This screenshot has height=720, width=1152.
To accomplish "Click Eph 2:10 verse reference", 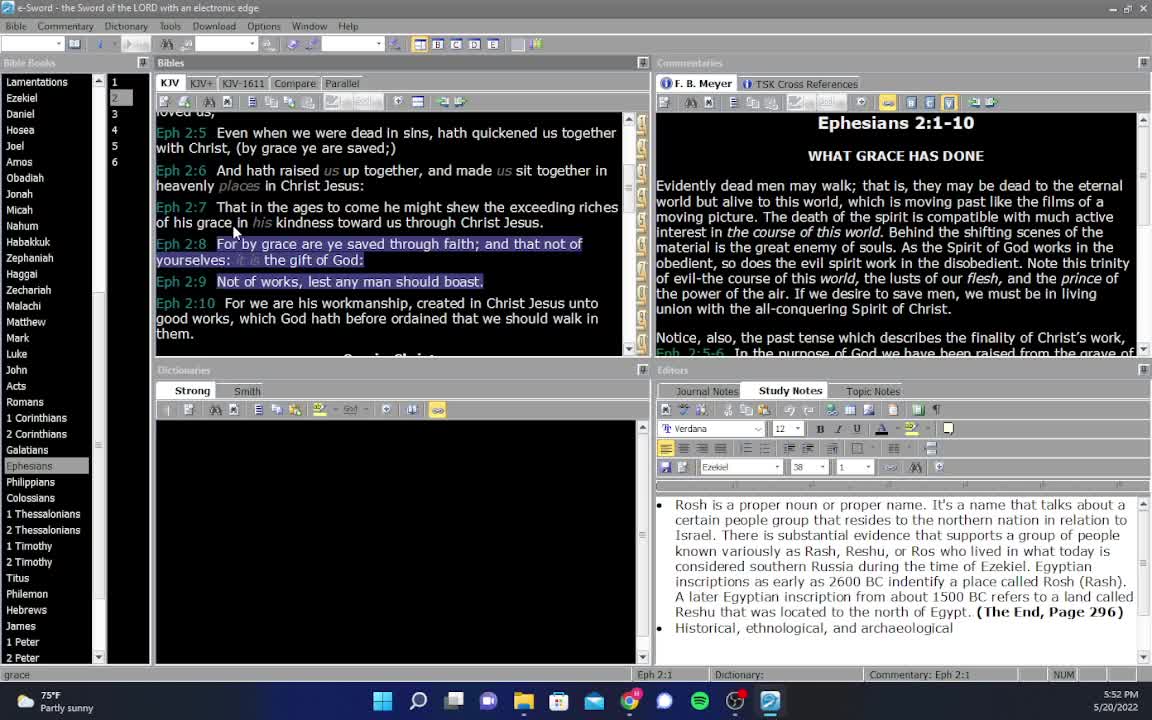I will 185,303.
